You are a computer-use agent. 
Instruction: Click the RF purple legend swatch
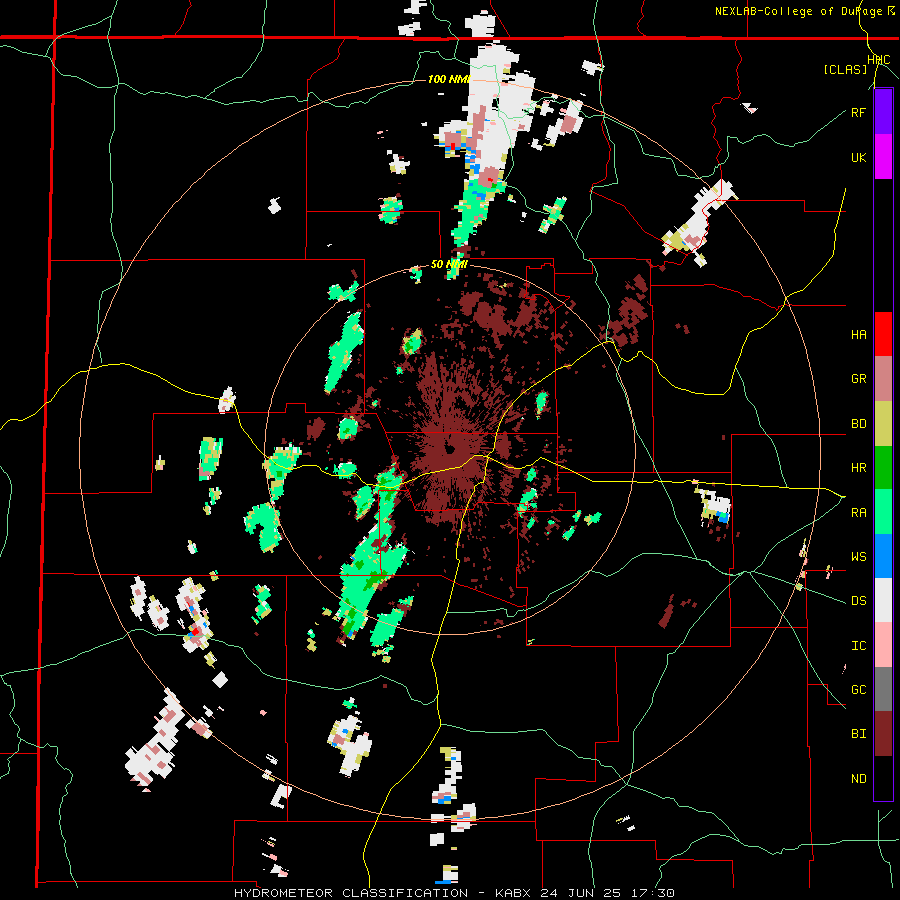pyautogui.click(x=883, y=112)
